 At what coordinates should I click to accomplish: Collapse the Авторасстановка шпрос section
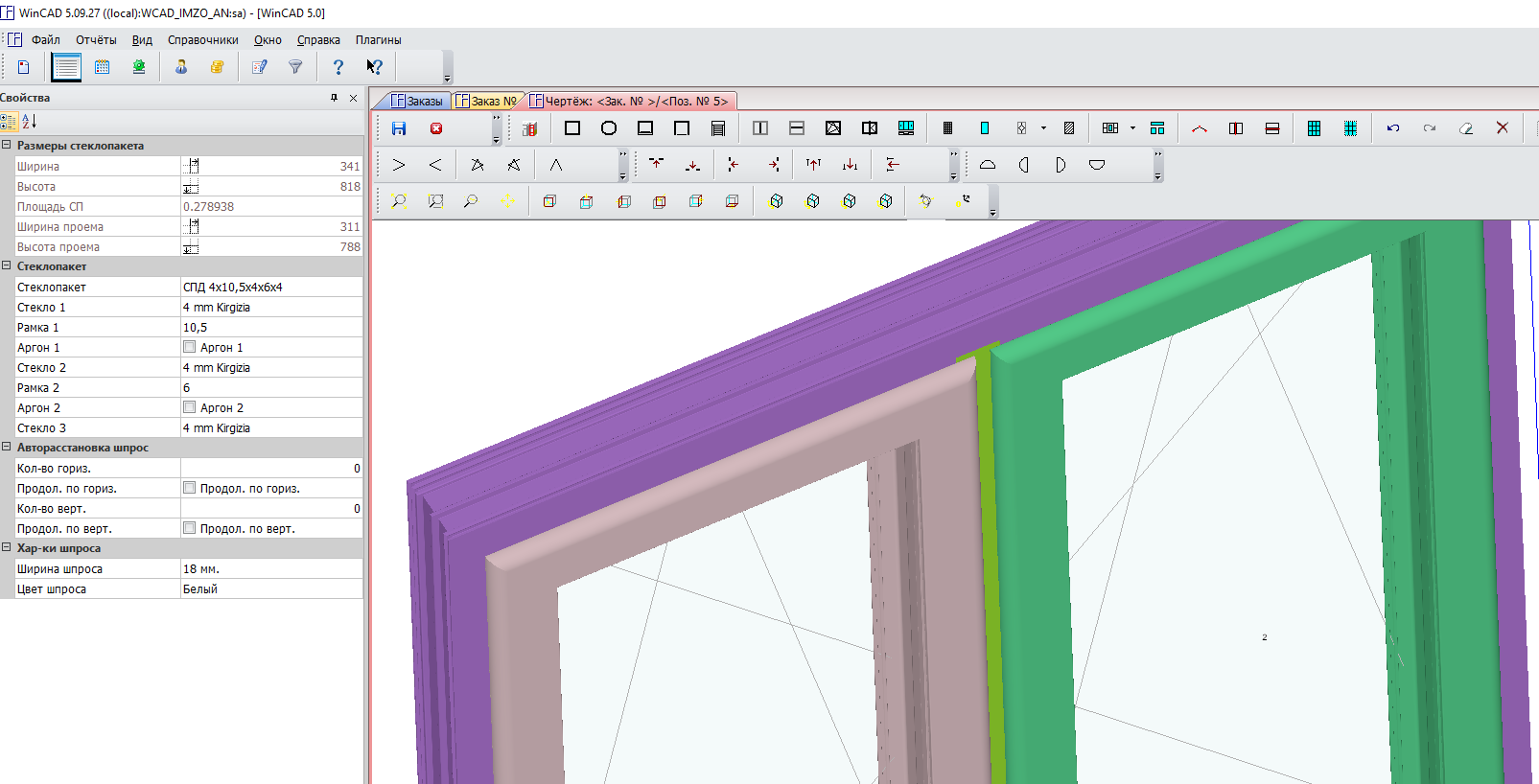click(x=7, y=448)
